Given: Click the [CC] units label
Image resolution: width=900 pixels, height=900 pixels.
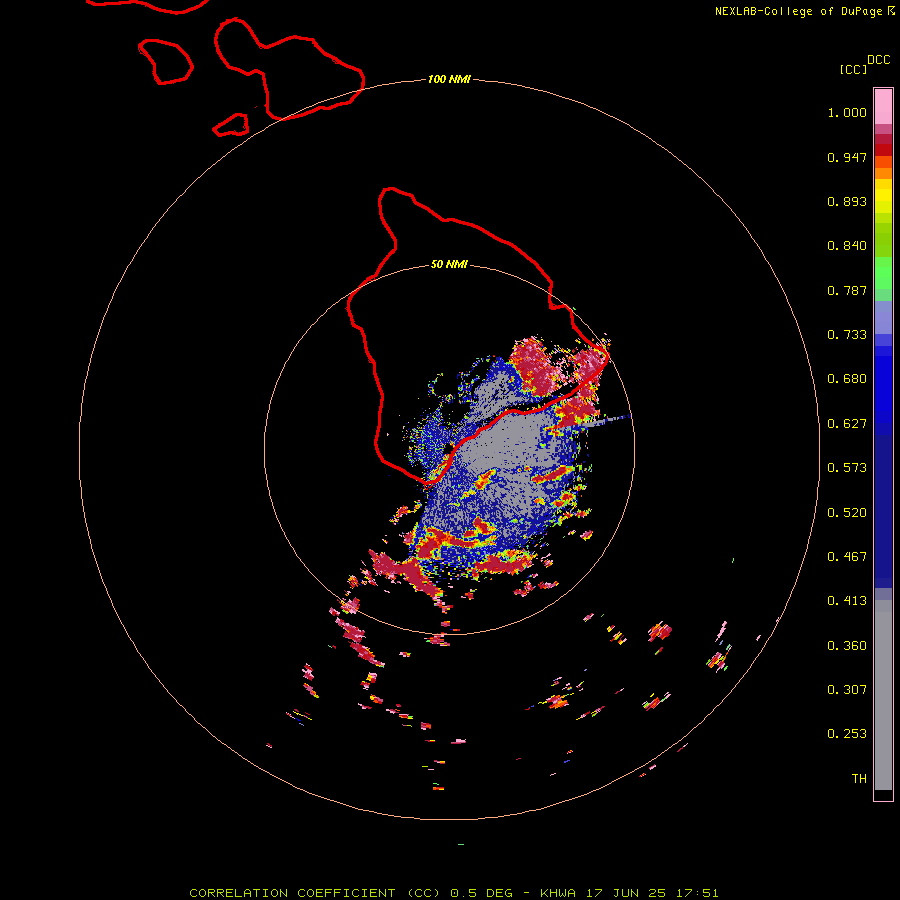Looking at the screenshot, I should [853, 69].
